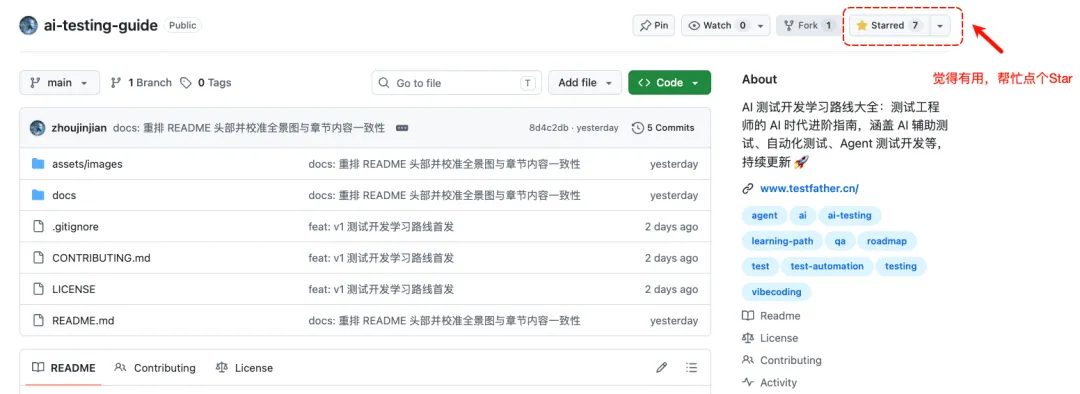View the 1 Branch link

(141, 83)
